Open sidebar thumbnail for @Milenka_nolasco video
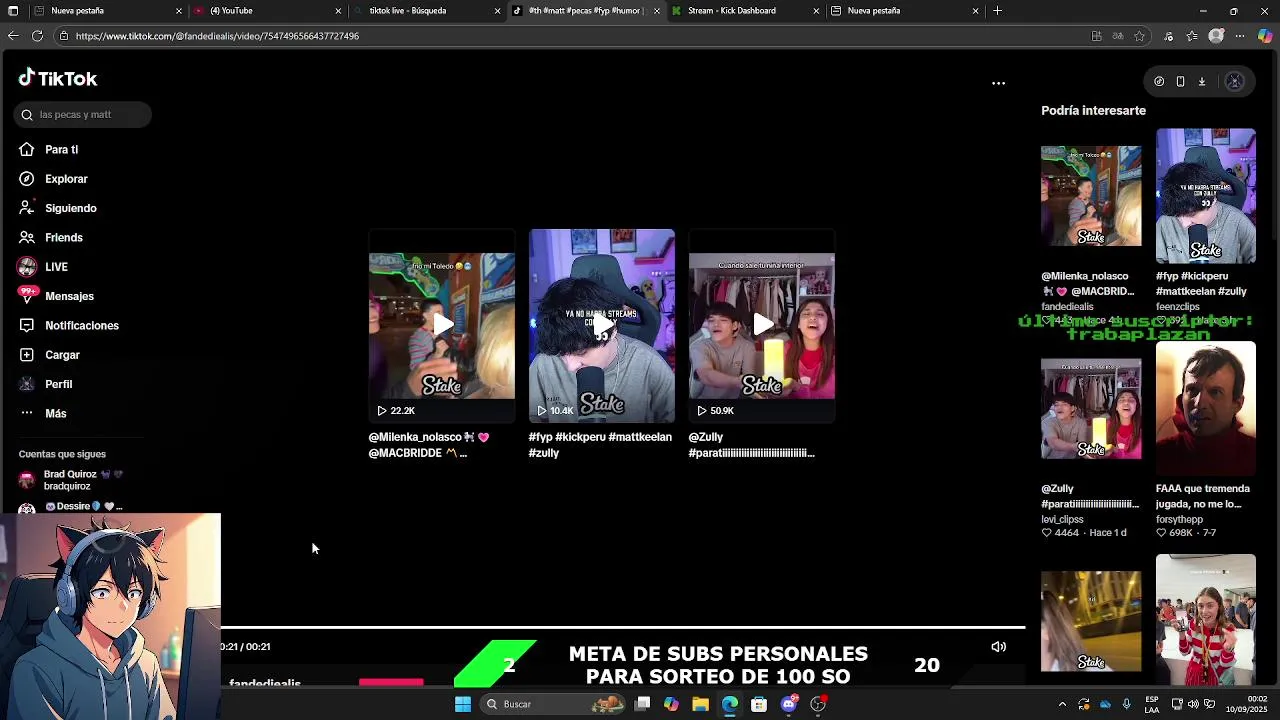 click(x=1091, y=196)
